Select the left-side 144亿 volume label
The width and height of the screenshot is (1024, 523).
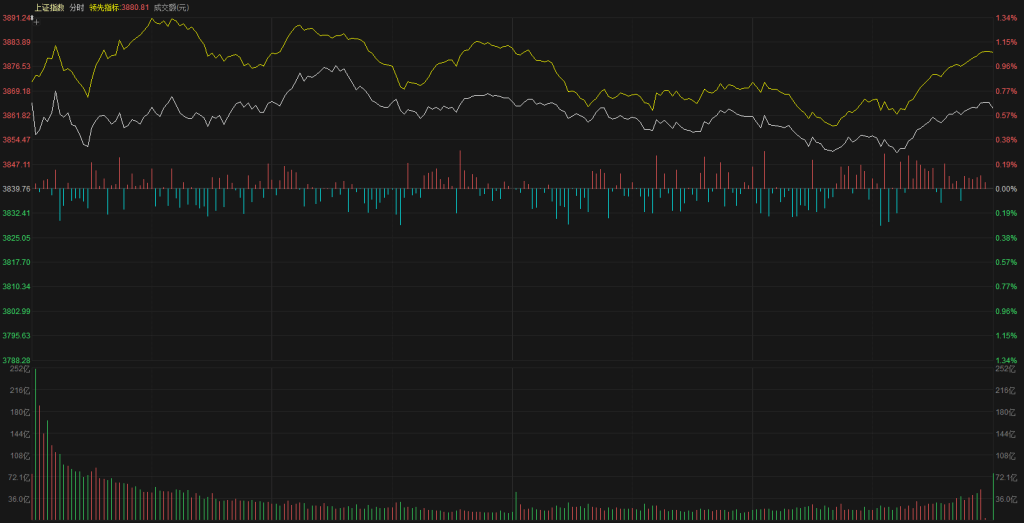20,434
